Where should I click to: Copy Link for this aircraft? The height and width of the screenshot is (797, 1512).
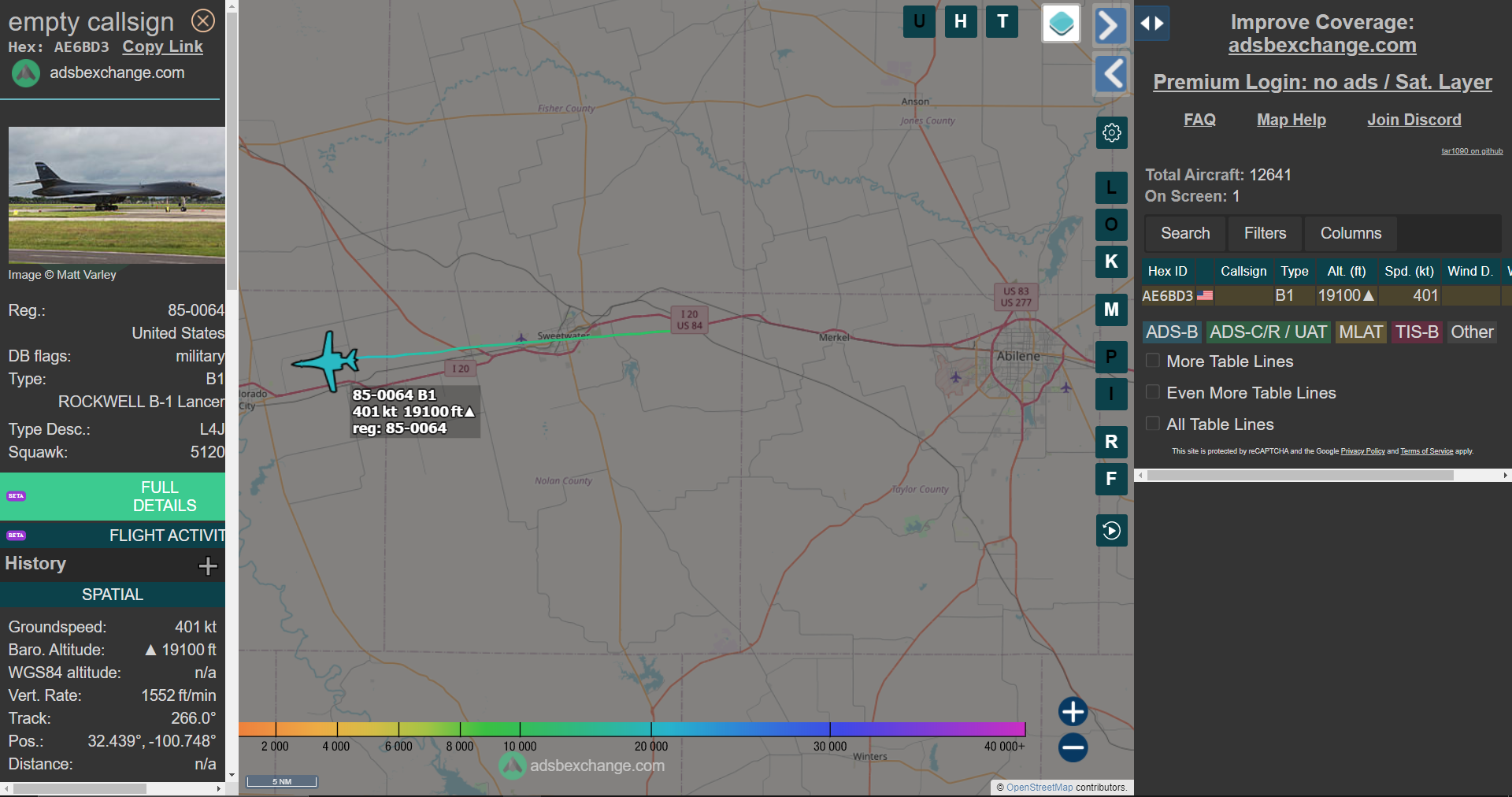click(x=162, y=46)
